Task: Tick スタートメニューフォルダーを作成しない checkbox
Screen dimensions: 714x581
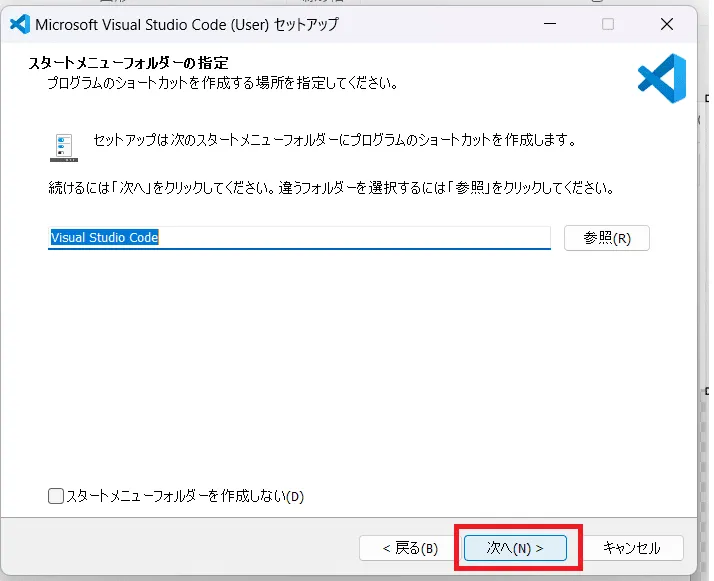Action: (56, 495)
